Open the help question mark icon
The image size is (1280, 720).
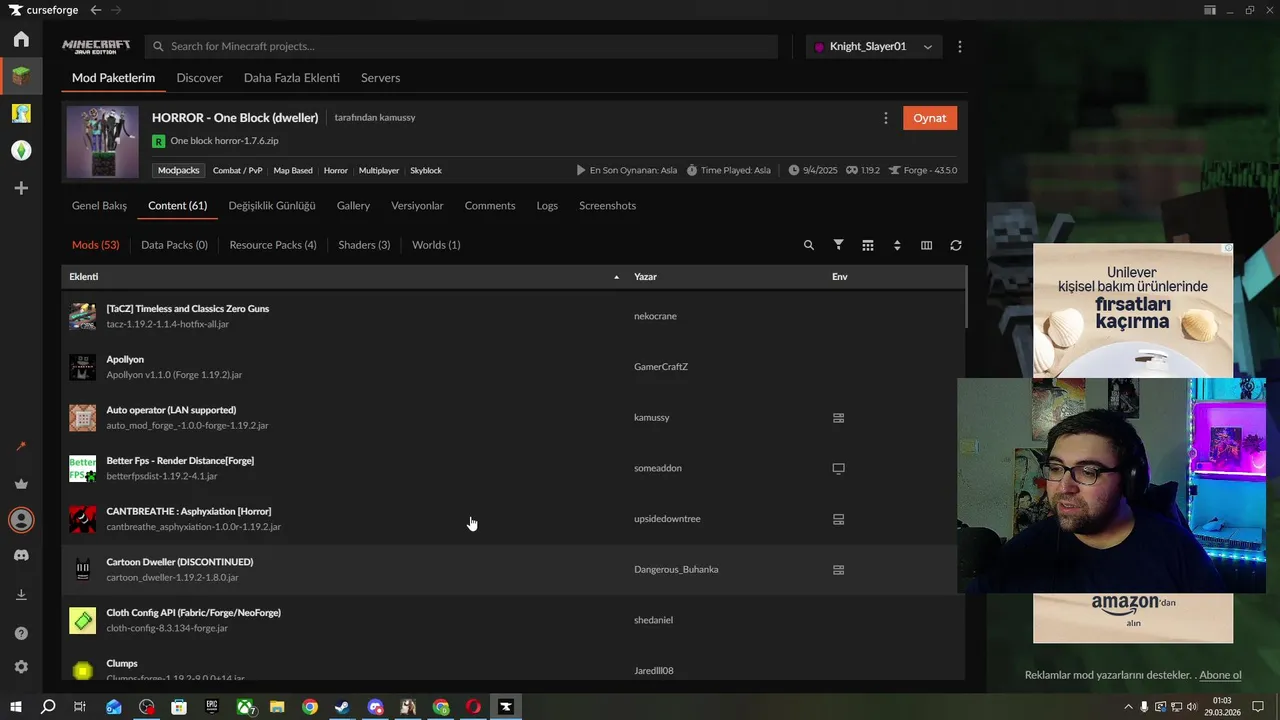21,633
